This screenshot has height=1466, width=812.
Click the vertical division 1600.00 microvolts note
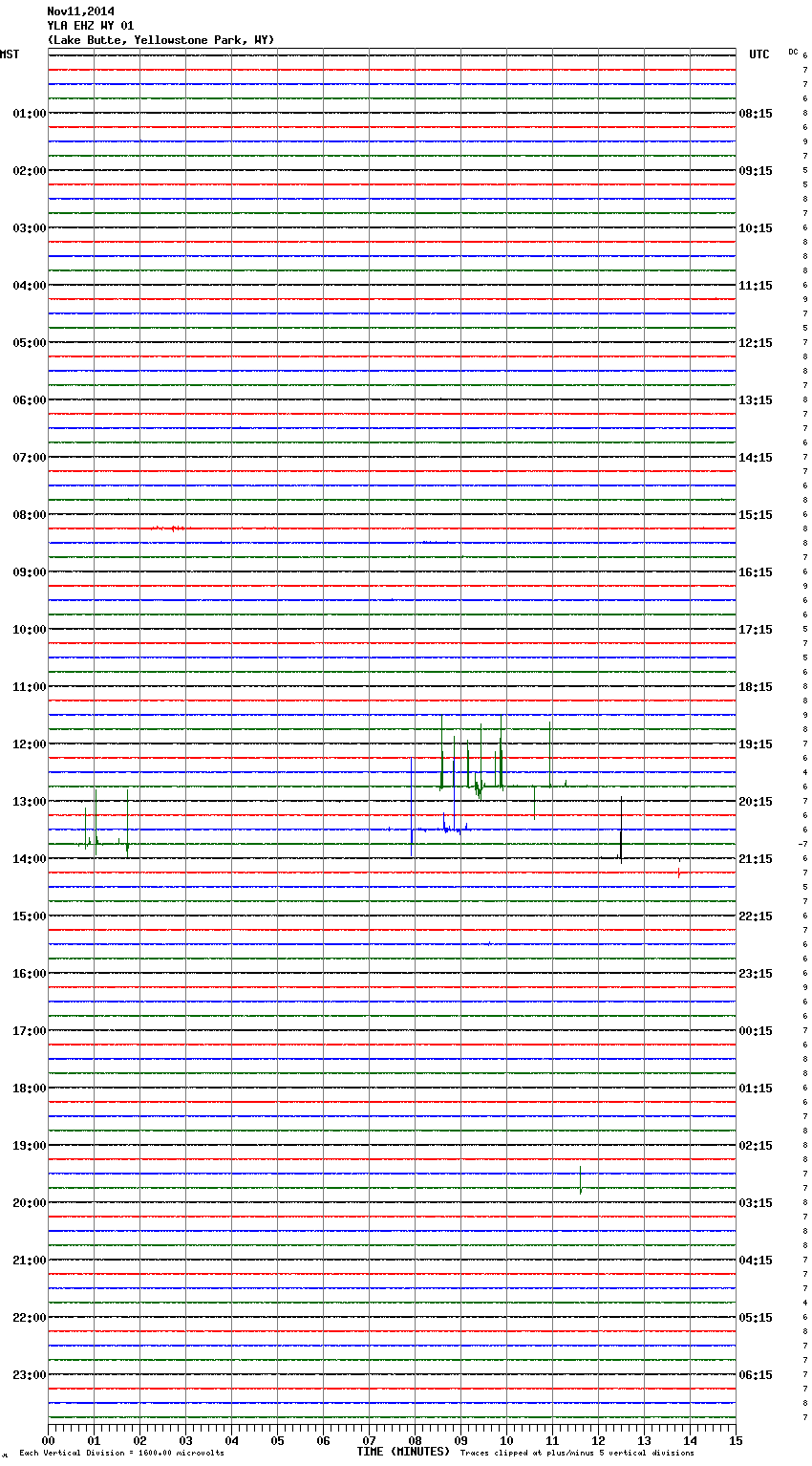pos(121,1454)
